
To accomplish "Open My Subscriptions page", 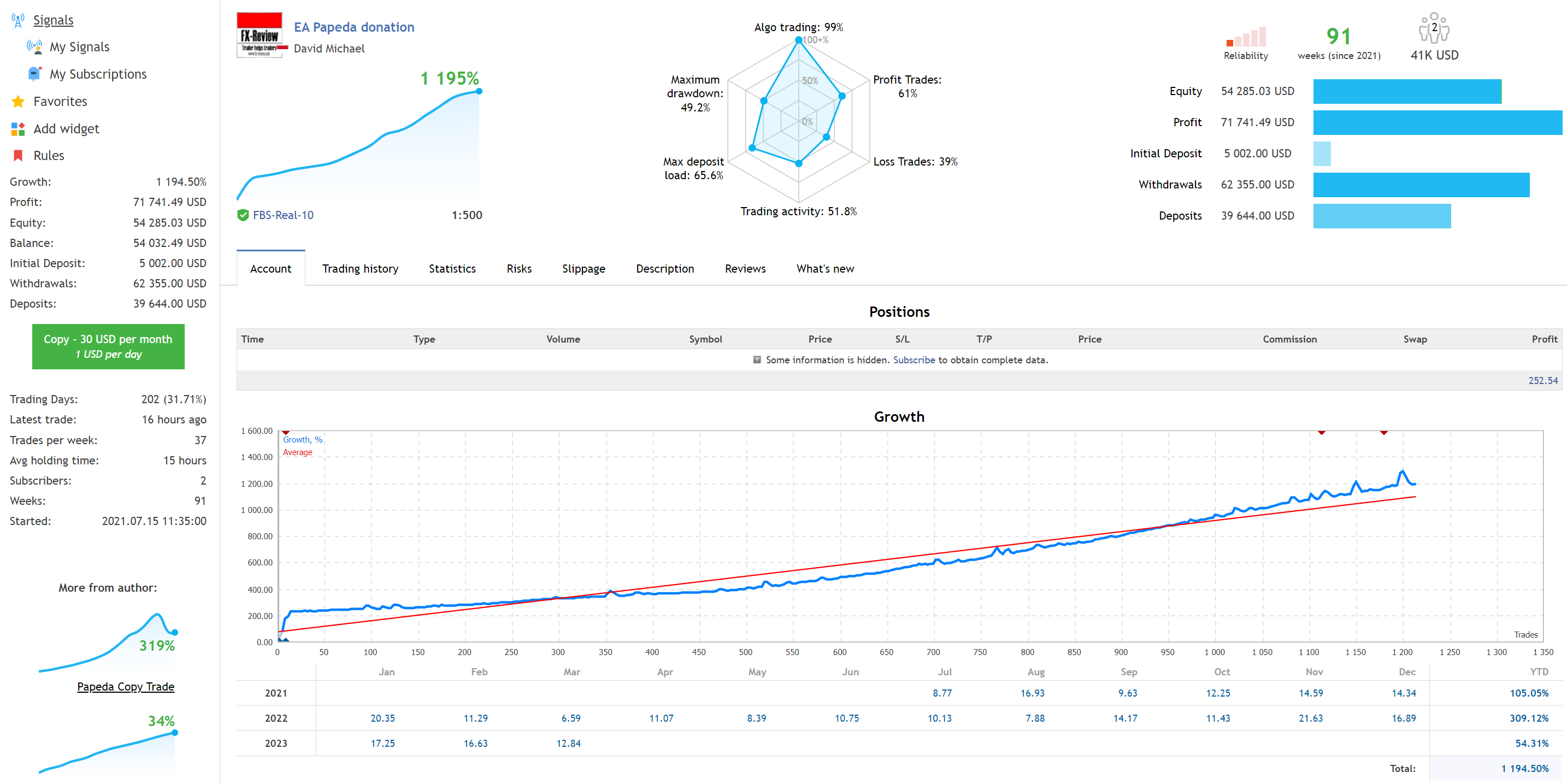I will (98, 74).
